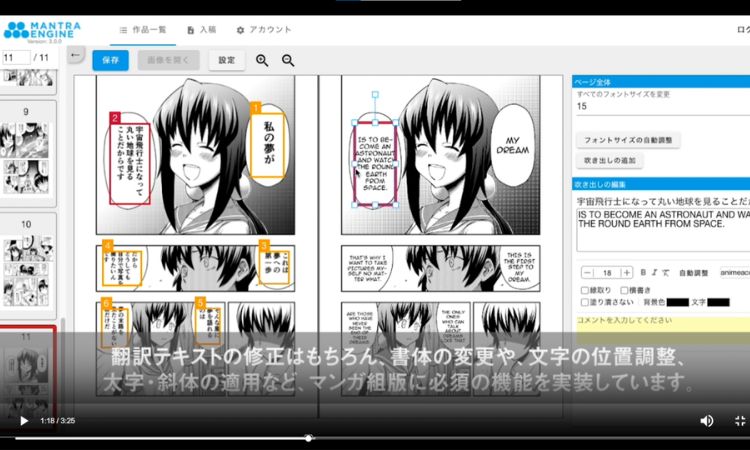750x450 pixels.
Task: Click the video volume speaker icon
Action: click(706, 421)
